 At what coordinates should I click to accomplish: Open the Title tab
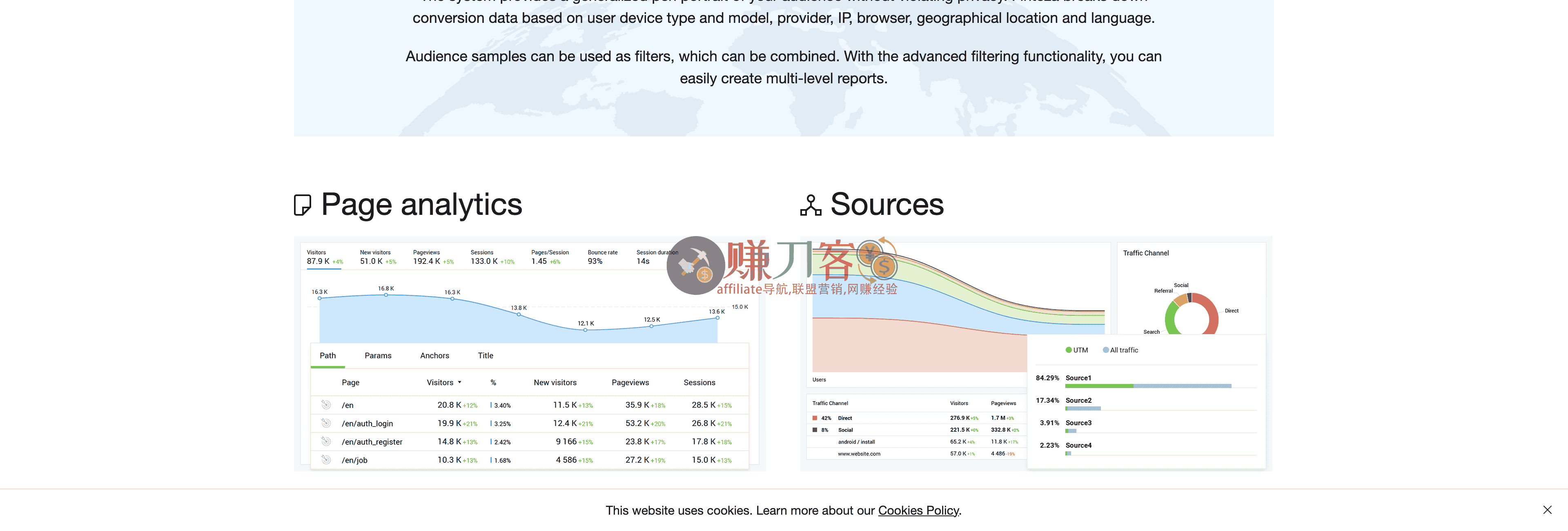coord(485,356)
